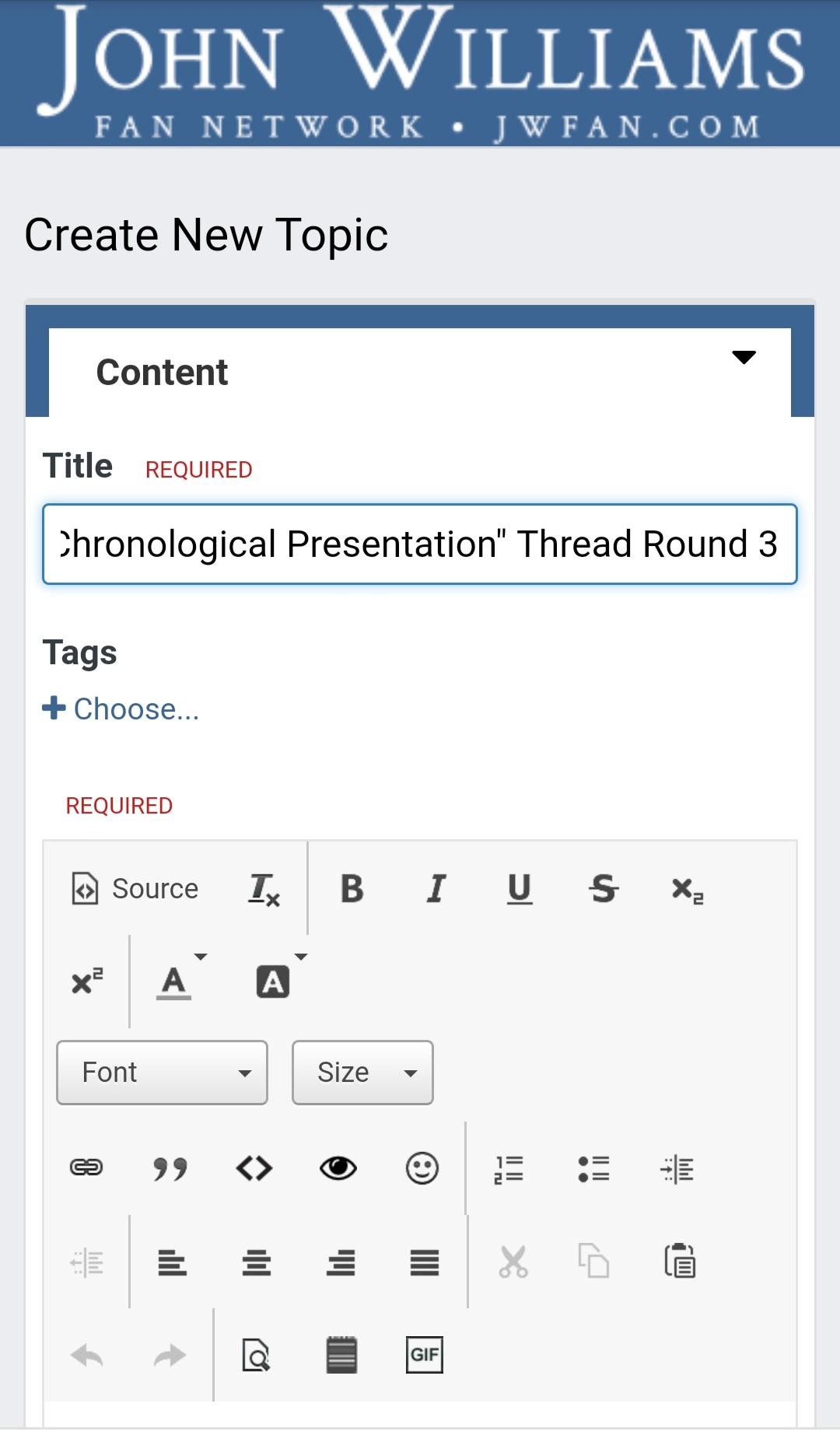Viewport: 840px width, 1449px height.
Task: Click Choose... to add tags
Action: [122, 709]
